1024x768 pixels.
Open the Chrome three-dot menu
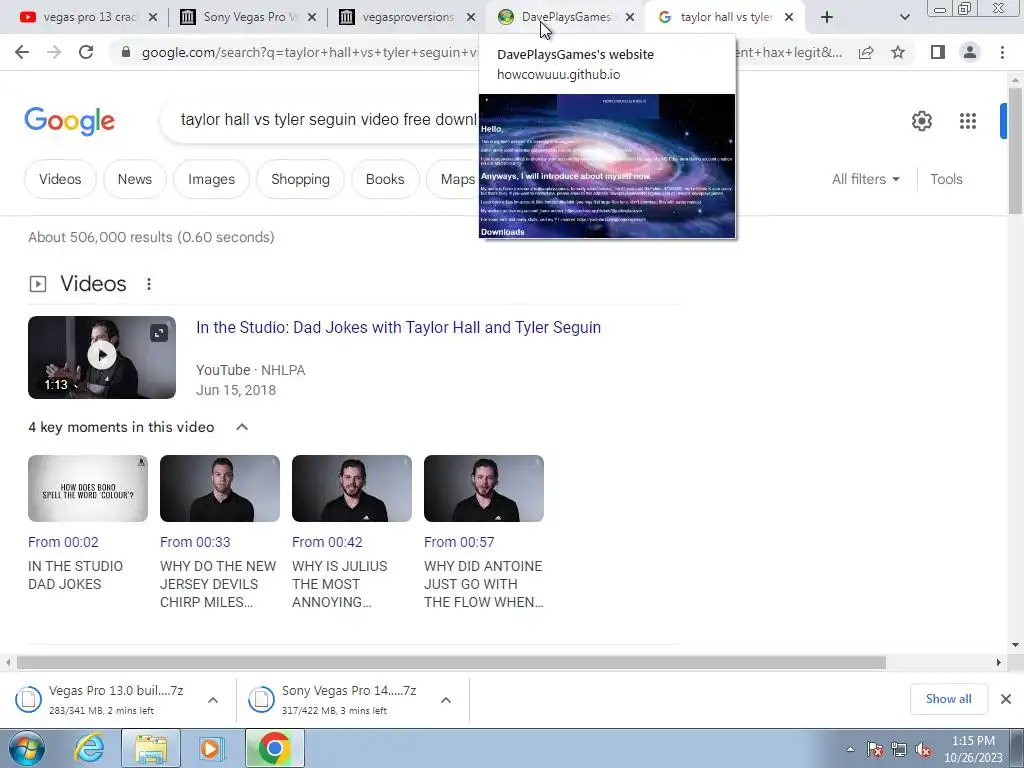(1002, 52)
